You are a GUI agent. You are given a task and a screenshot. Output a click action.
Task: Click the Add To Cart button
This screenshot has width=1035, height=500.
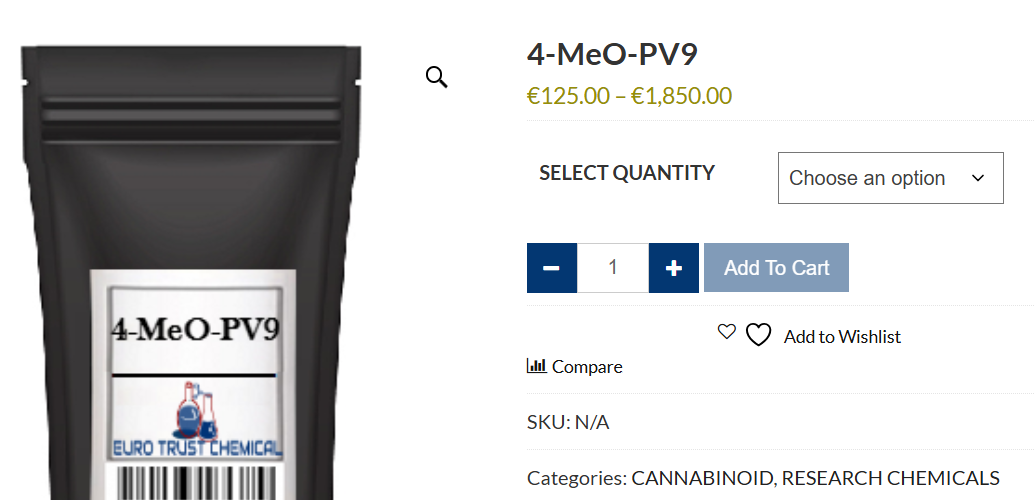776,268
